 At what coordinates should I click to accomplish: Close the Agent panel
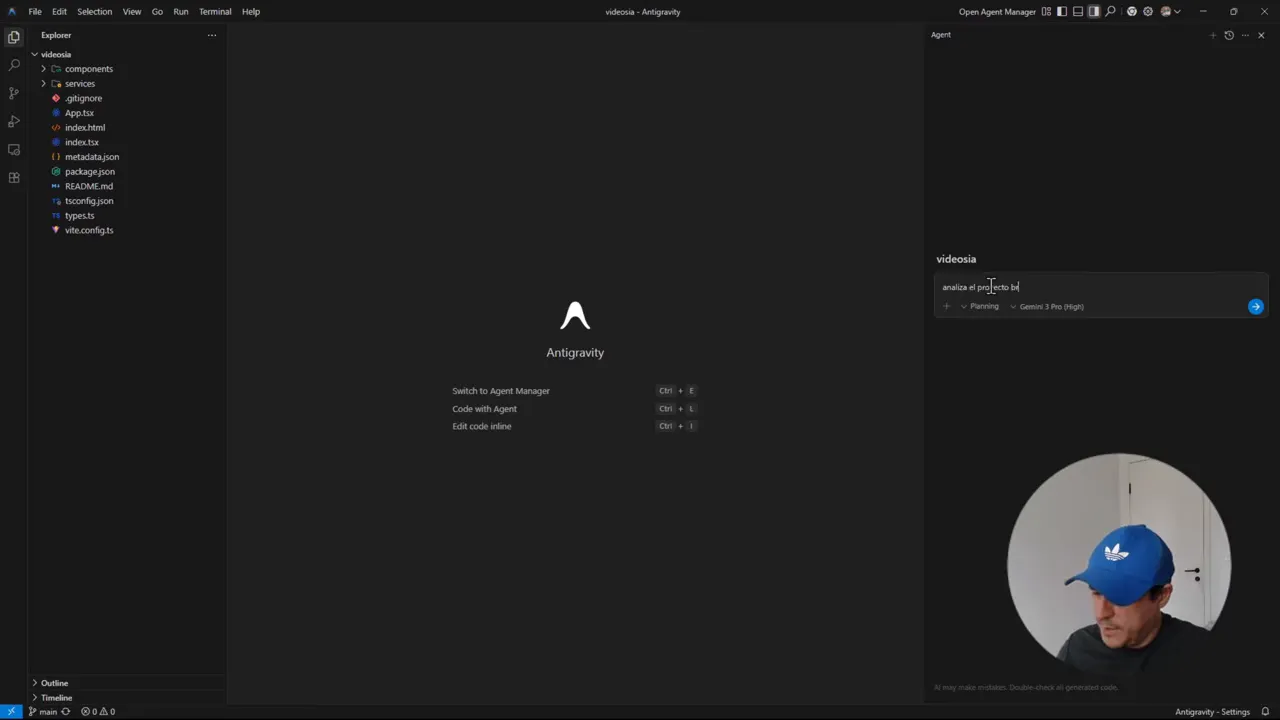point(1261,35)
